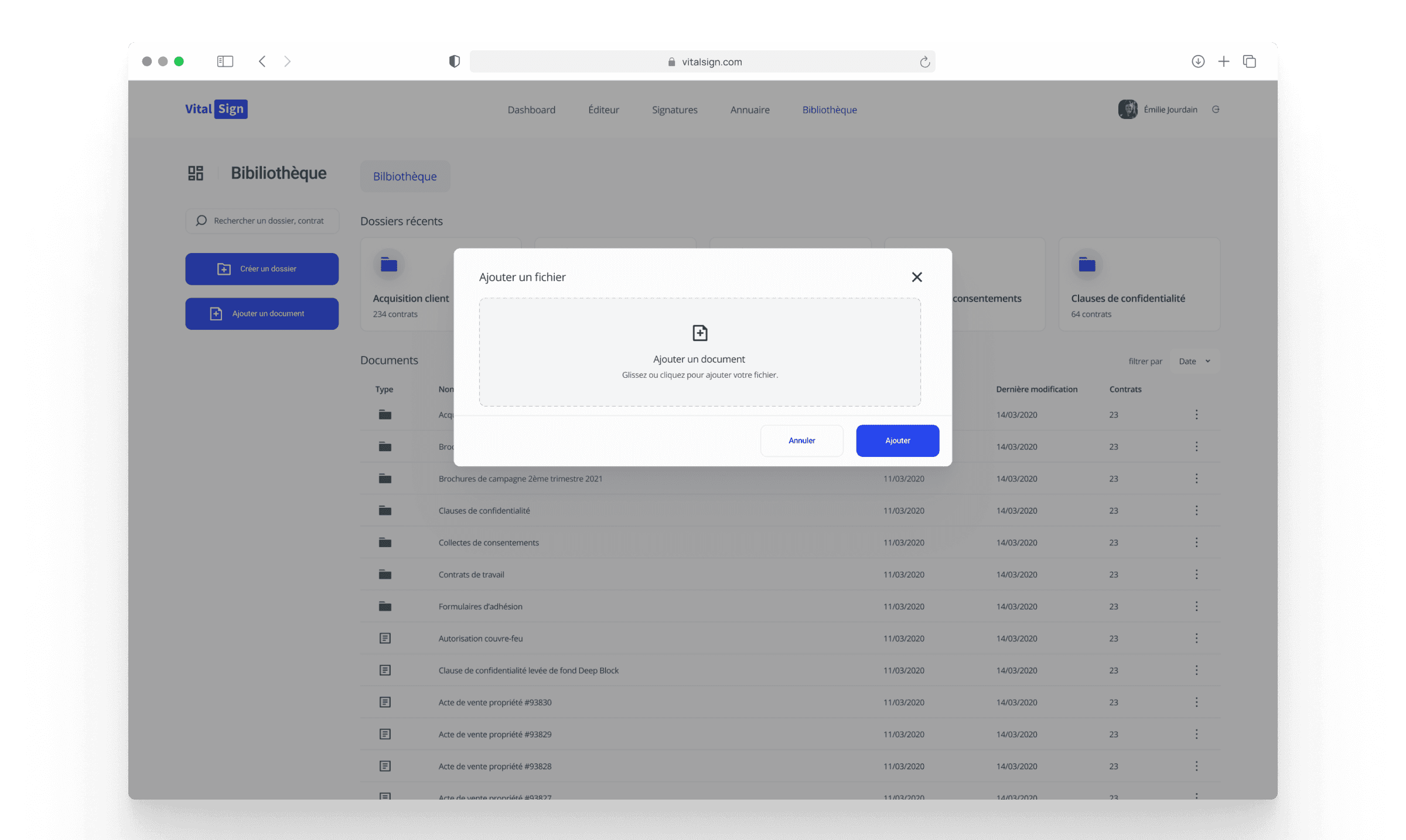Reload the page in the address bar
The image size is (1406, 840).
[924, 62]
